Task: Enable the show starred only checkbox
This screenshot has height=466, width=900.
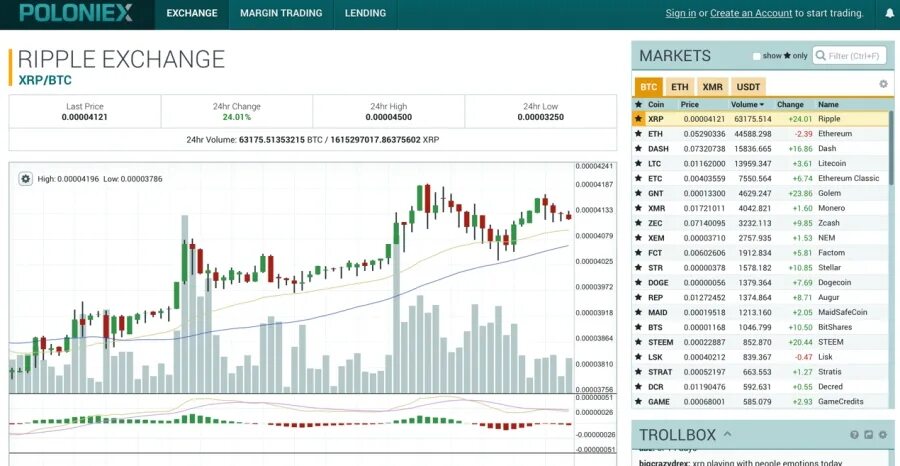Action: [x=757, y=56]
